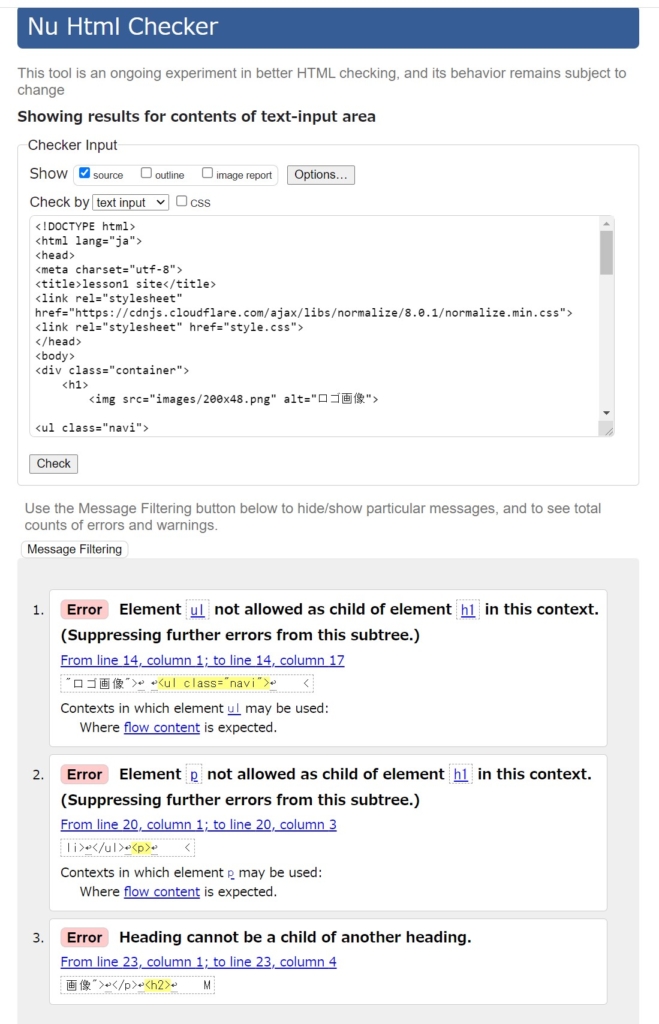Jump to line 23, column 1 source location
This screenshot has width=659, height=1024.
198,962
